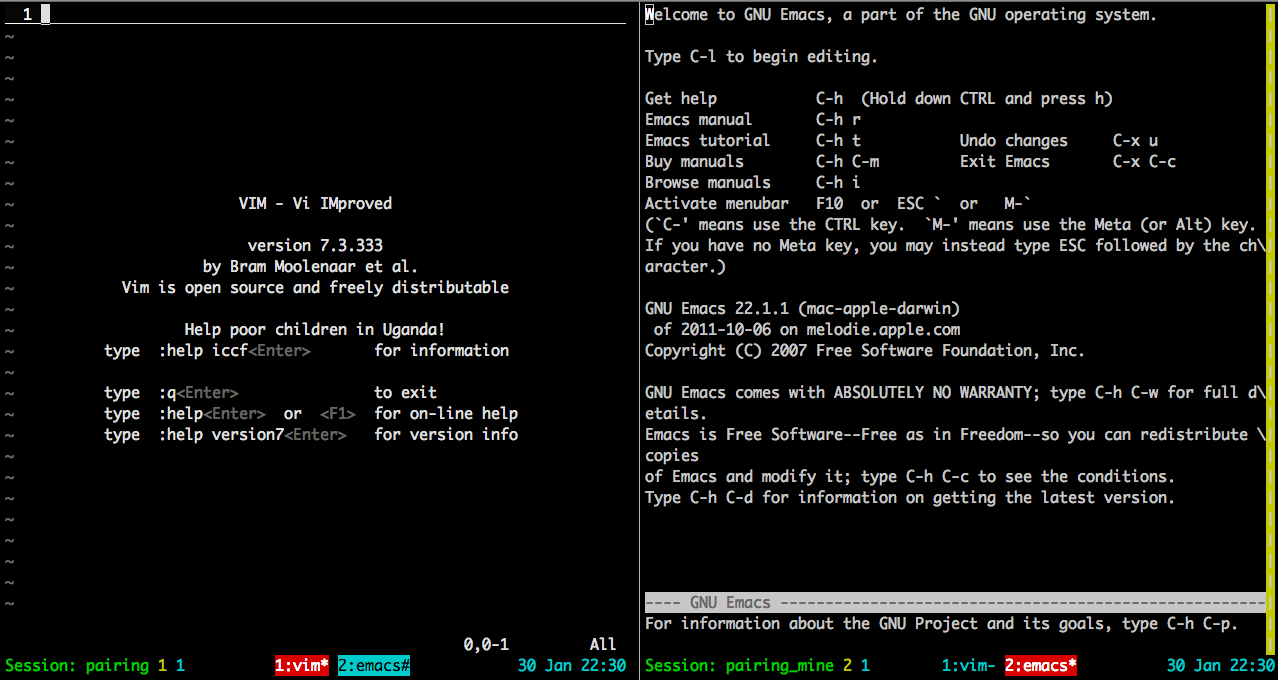Place cursor on Vim line number 1
This screenshot has width=1278, height=680.
[27, 14]
